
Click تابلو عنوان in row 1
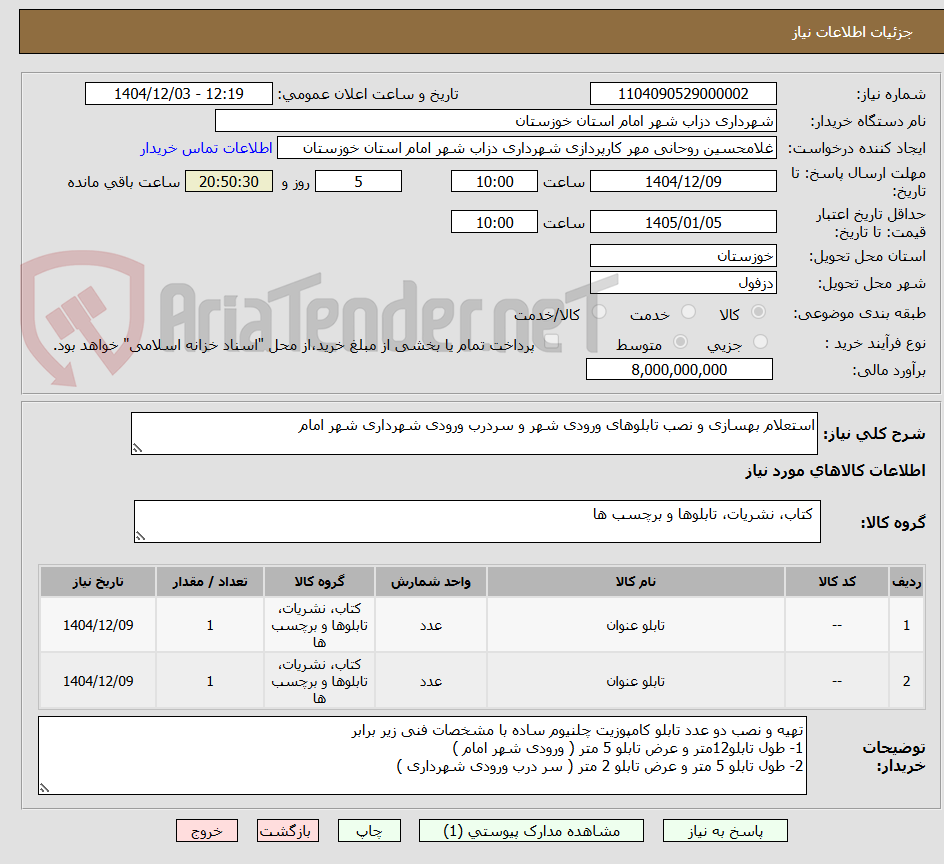pyautogui.click(x=636, y=626)
